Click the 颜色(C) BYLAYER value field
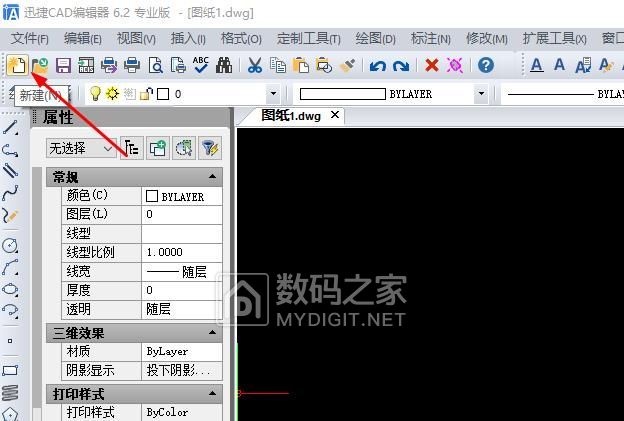The image size is (624, 421). coord(181,196)
